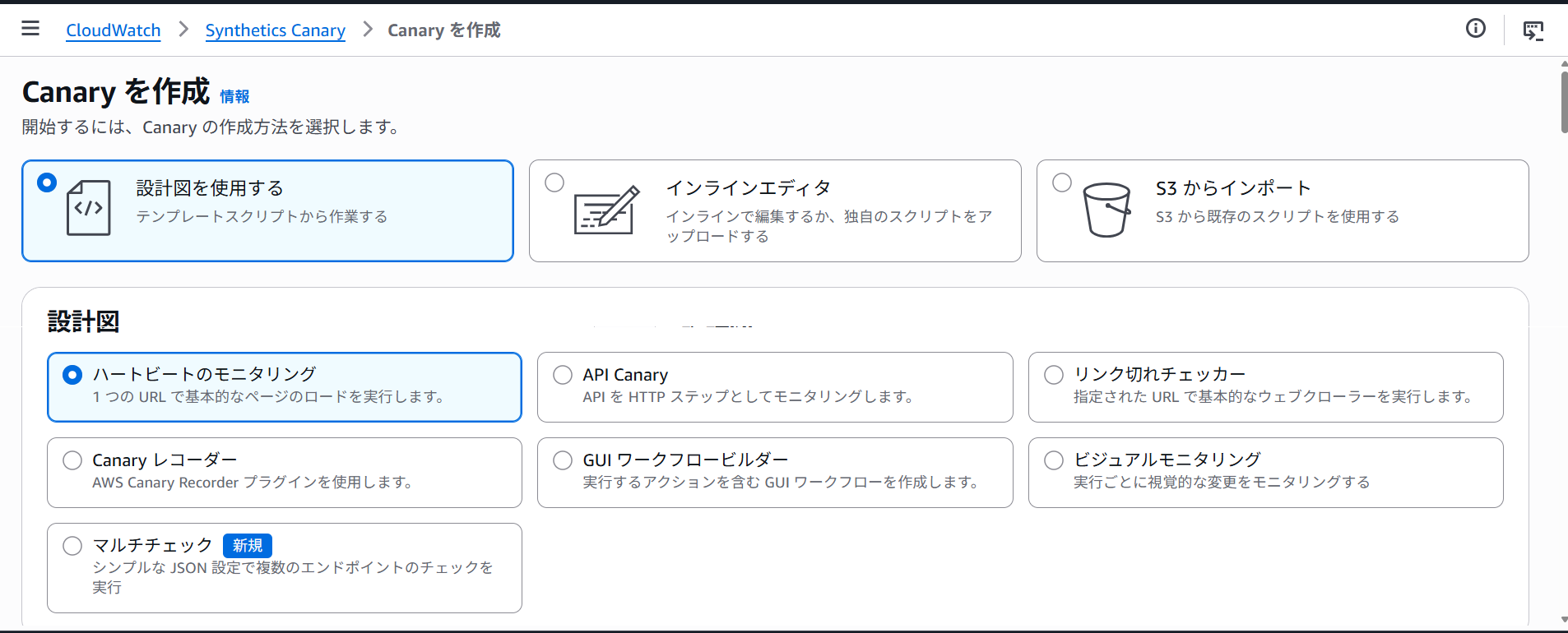Select リンク切れチェッカー blueprint option
Image resolution: width=1568 pixels, height=633 pixels.
tap(1054, 375)
